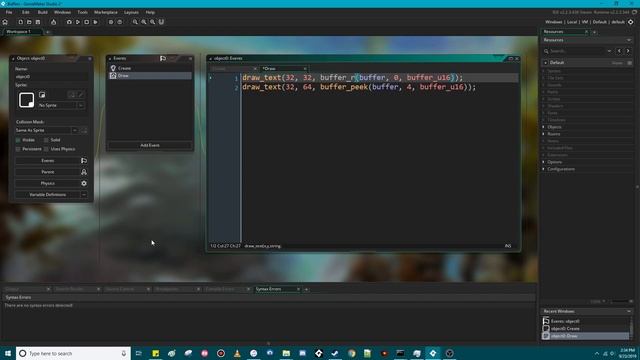Toggle workspace docking magnet icon
Image resolution: width=640 pixels, height=360 pixels.
click(161, 22)
